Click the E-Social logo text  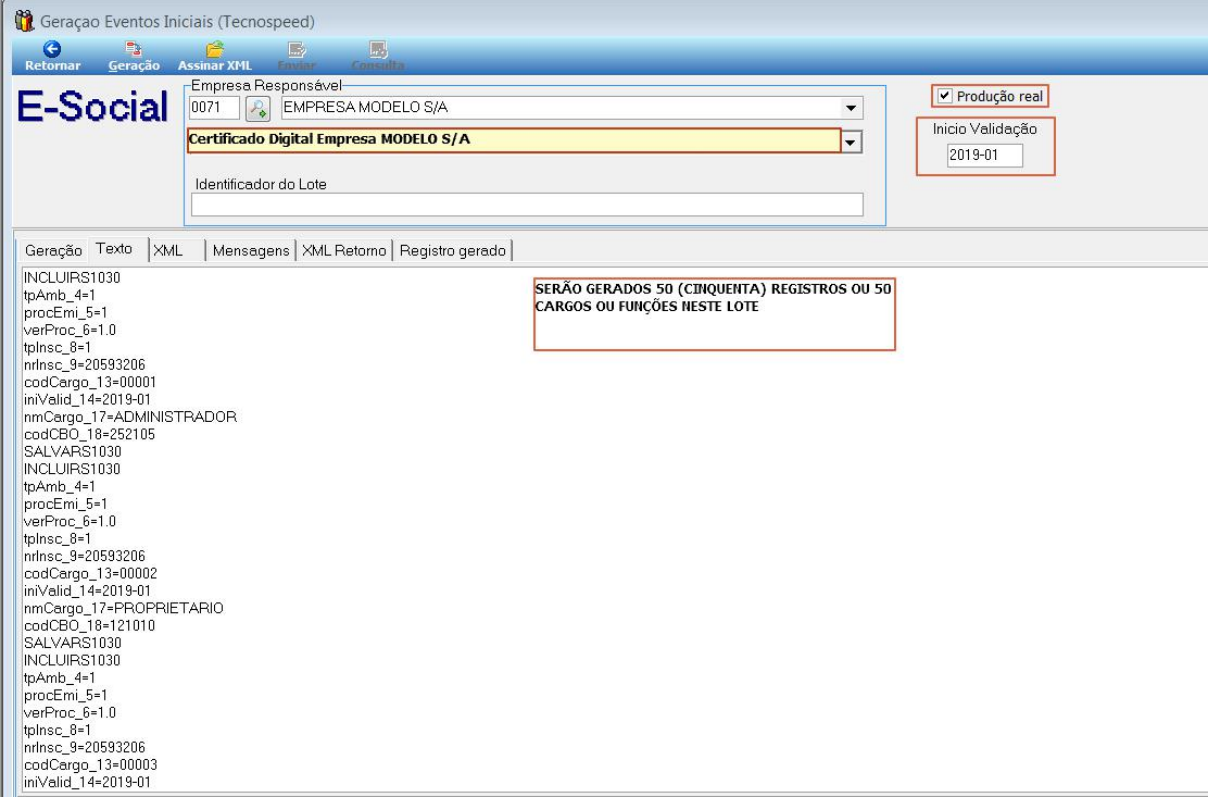click(93, 107)
